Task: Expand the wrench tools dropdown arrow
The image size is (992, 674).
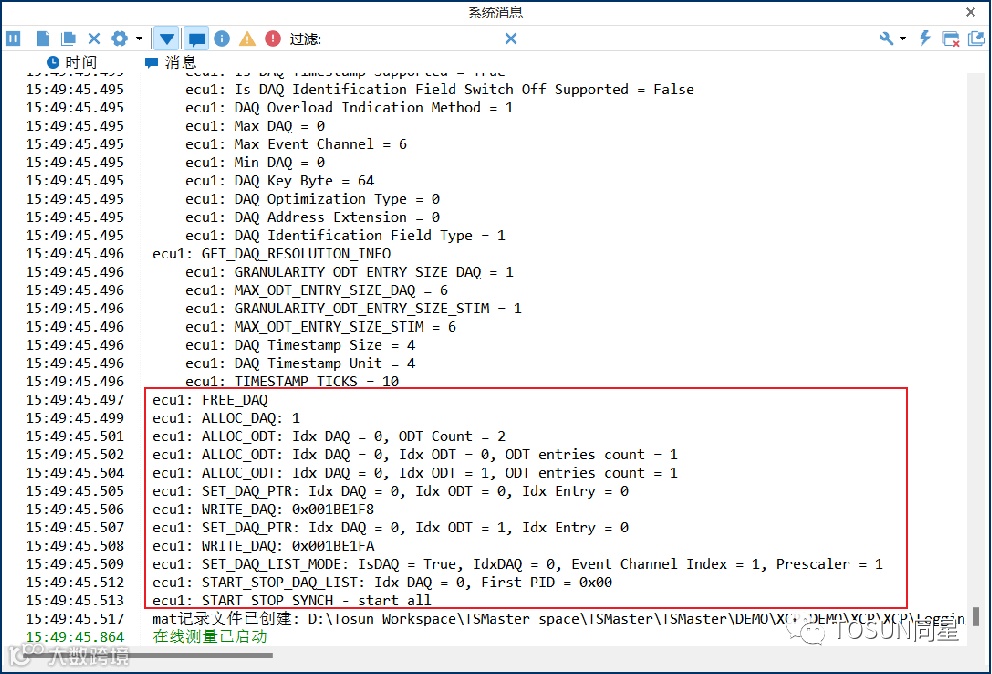Action: pyautogui.click(x=903, y=39)
